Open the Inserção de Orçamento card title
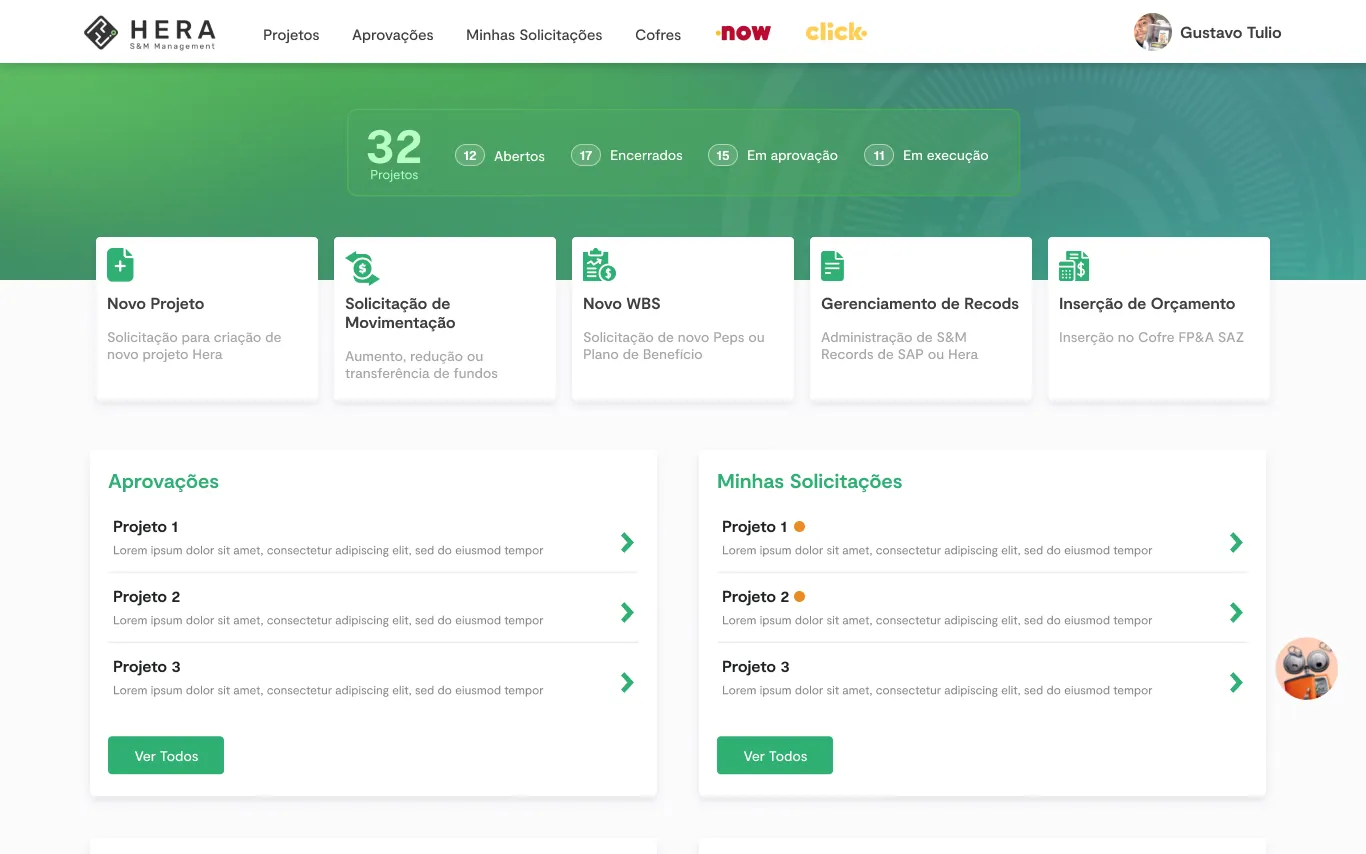The width and height of the screenshot is (1366, 854). point(1147,304)
